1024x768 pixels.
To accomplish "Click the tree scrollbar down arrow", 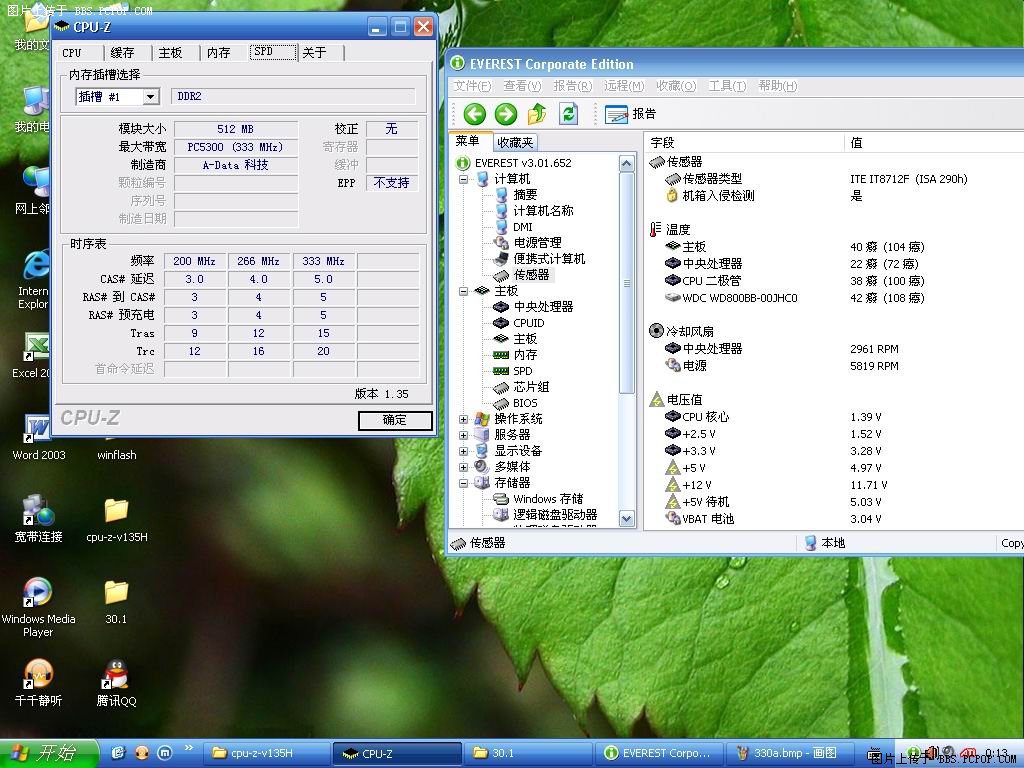I will (626, 519).
